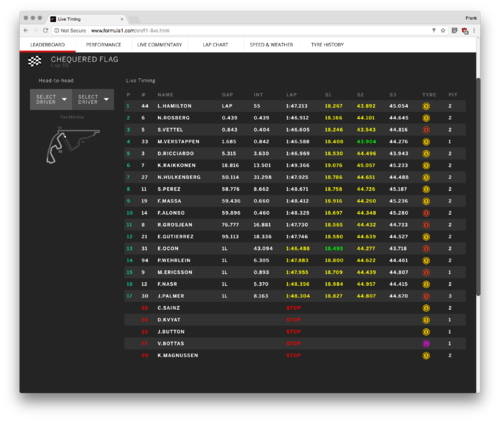This screenshot has width=500, height=421.
Task: Open the second Select Driver dropdown
Action: [93, 99]
